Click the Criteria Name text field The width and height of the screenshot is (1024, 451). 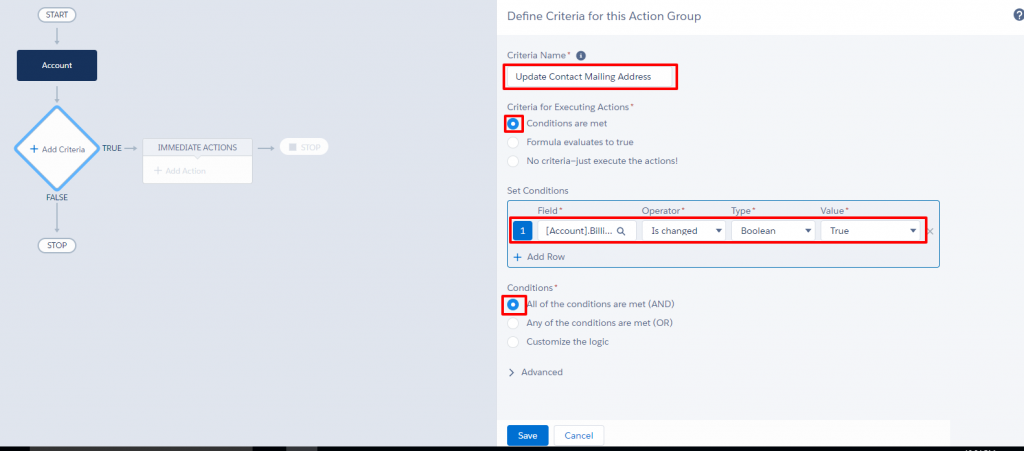(590, 76)
